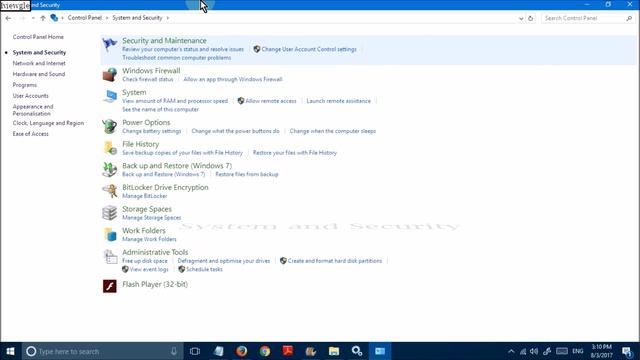
Task: Go back with the back arrow
Action: point(9,18)
